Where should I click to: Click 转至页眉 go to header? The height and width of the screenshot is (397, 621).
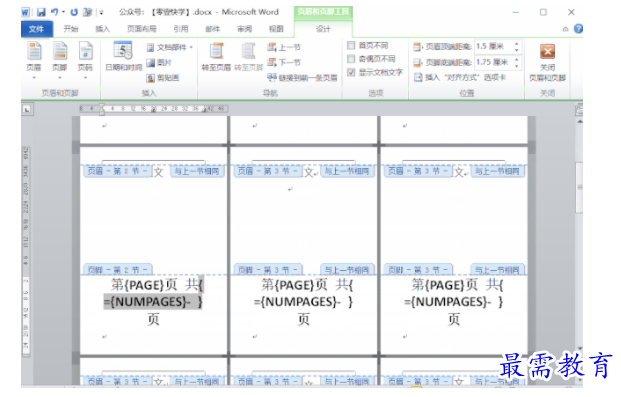(216, 57)
